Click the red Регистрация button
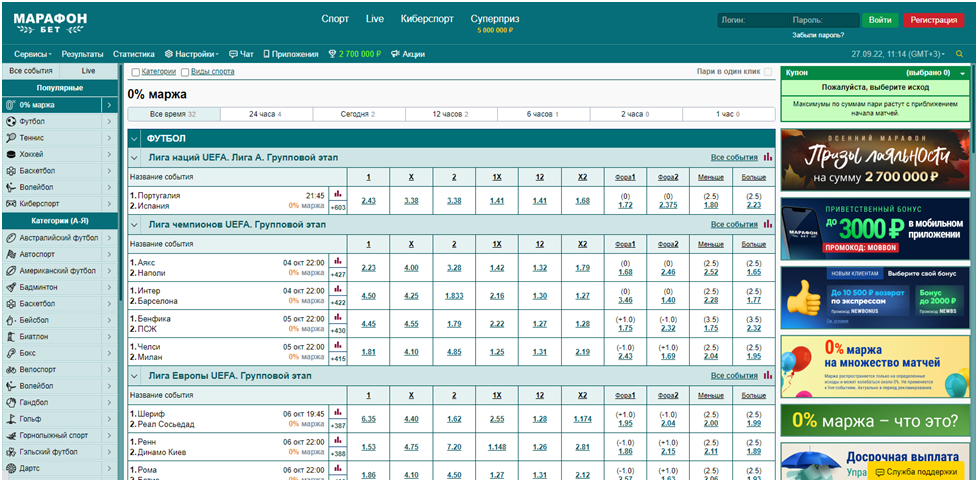978x482 pixels. pos(933,20)
